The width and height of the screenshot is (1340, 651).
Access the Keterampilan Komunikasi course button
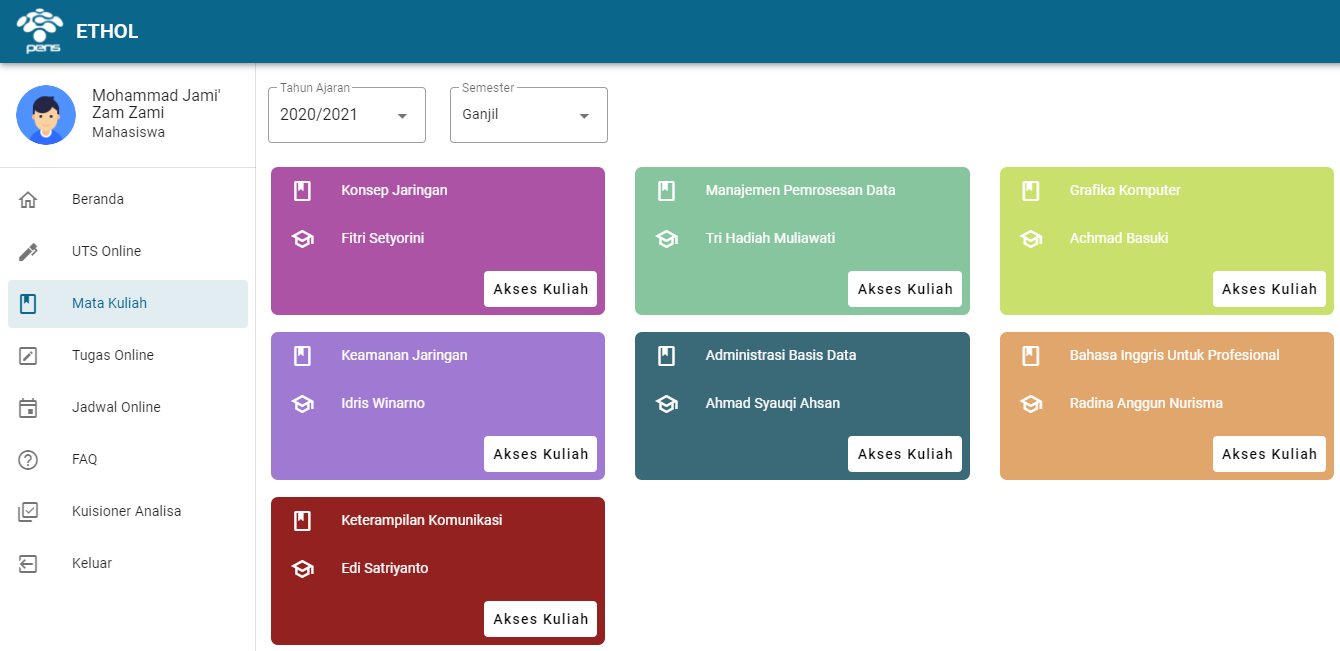[x=540, y=619]
